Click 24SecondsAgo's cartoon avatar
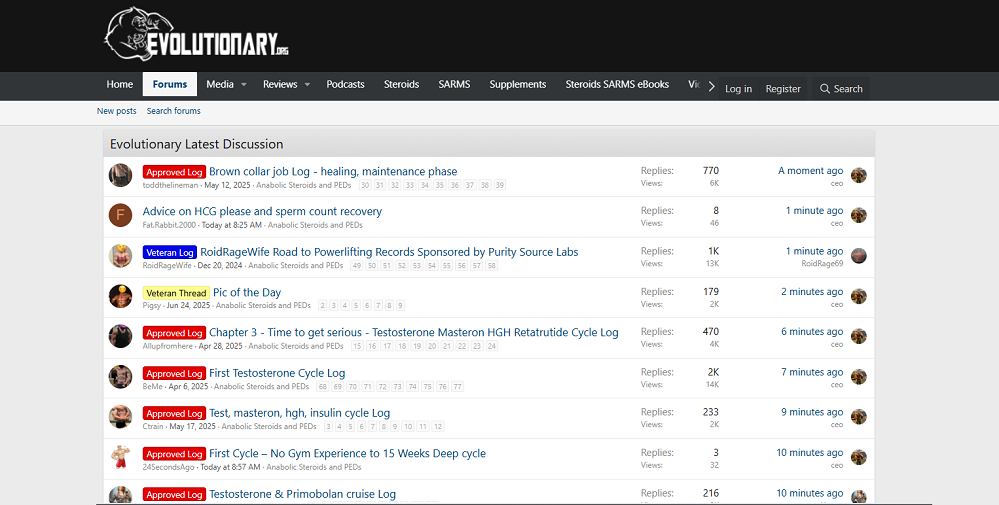999x505 pixels. pos(120,457)
